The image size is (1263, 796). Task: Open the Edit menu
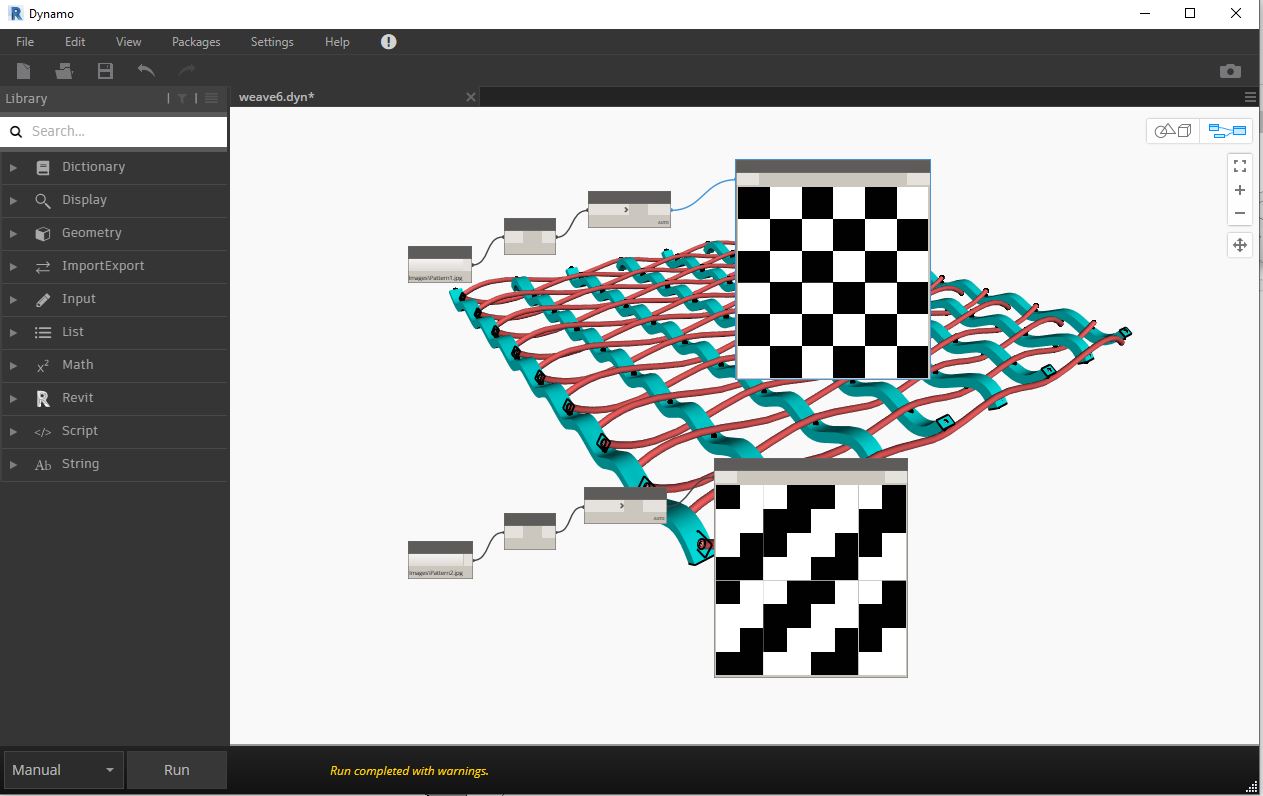pyautogui.click(x=75, y=42)
